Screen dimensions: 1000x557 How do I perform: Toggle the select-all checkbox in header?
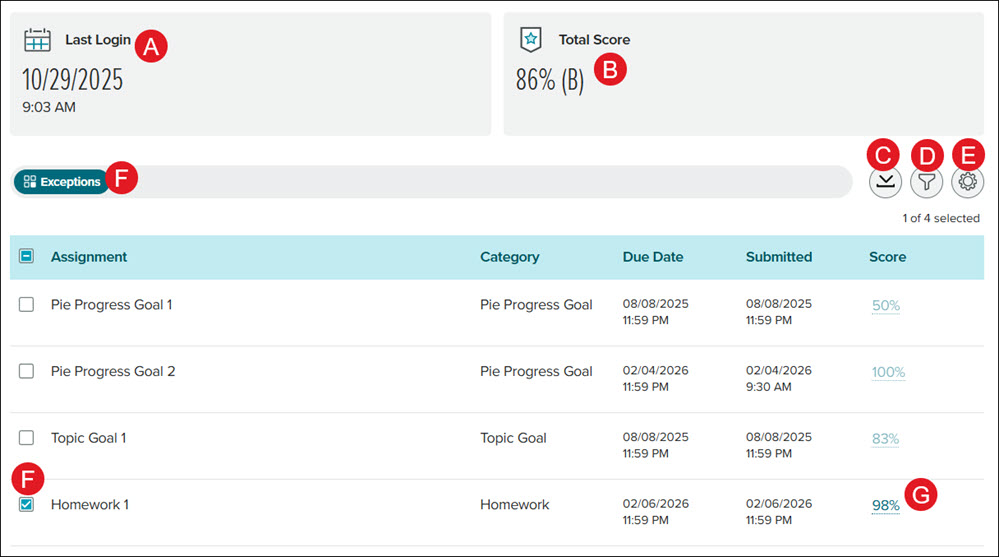[x=26, y=256]
